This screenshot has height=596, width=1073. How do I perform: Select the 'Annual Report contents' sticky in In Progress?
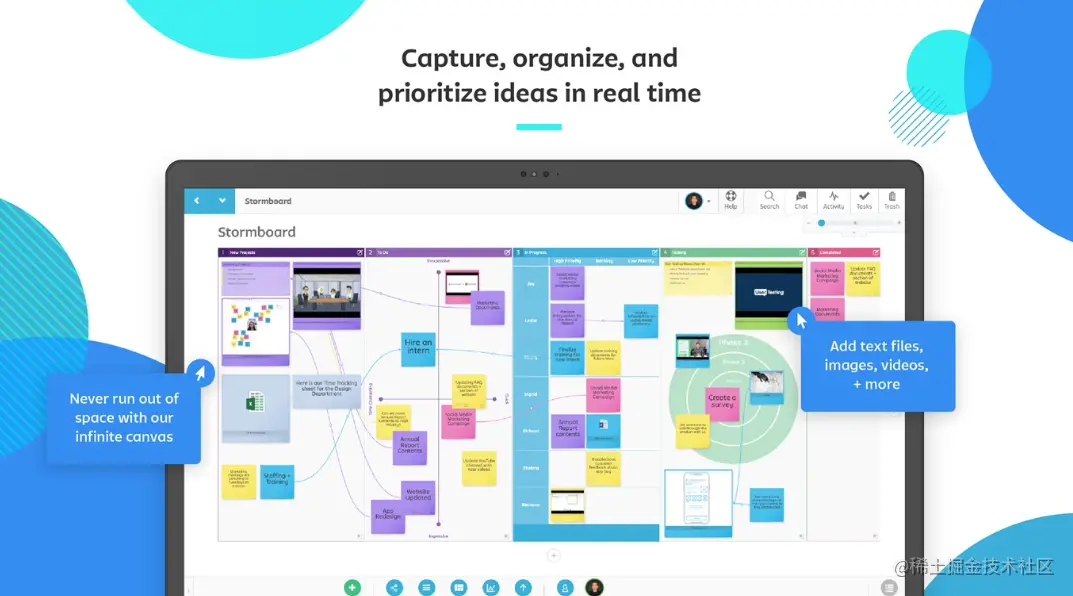pyautogui.click(x=567, y=430)
